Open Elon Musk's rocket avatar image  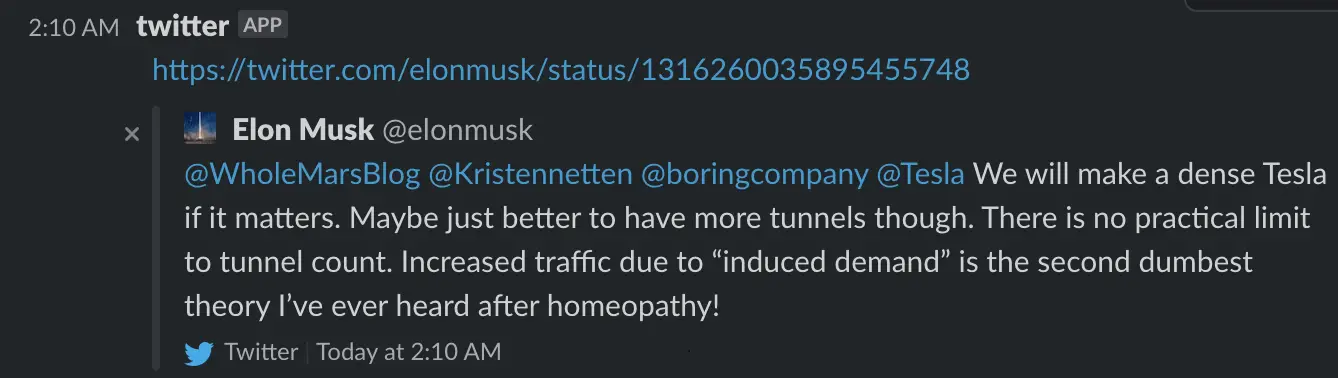(200, 128)
